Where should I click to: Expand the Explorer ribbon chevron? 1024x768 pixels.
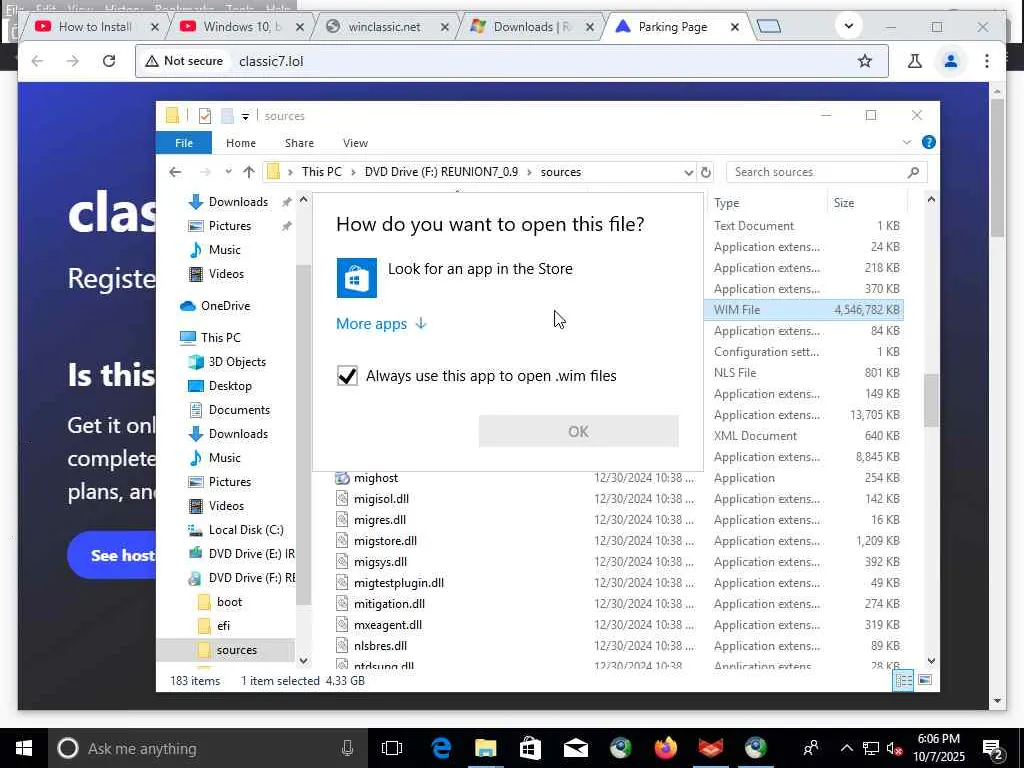(906, 142)
